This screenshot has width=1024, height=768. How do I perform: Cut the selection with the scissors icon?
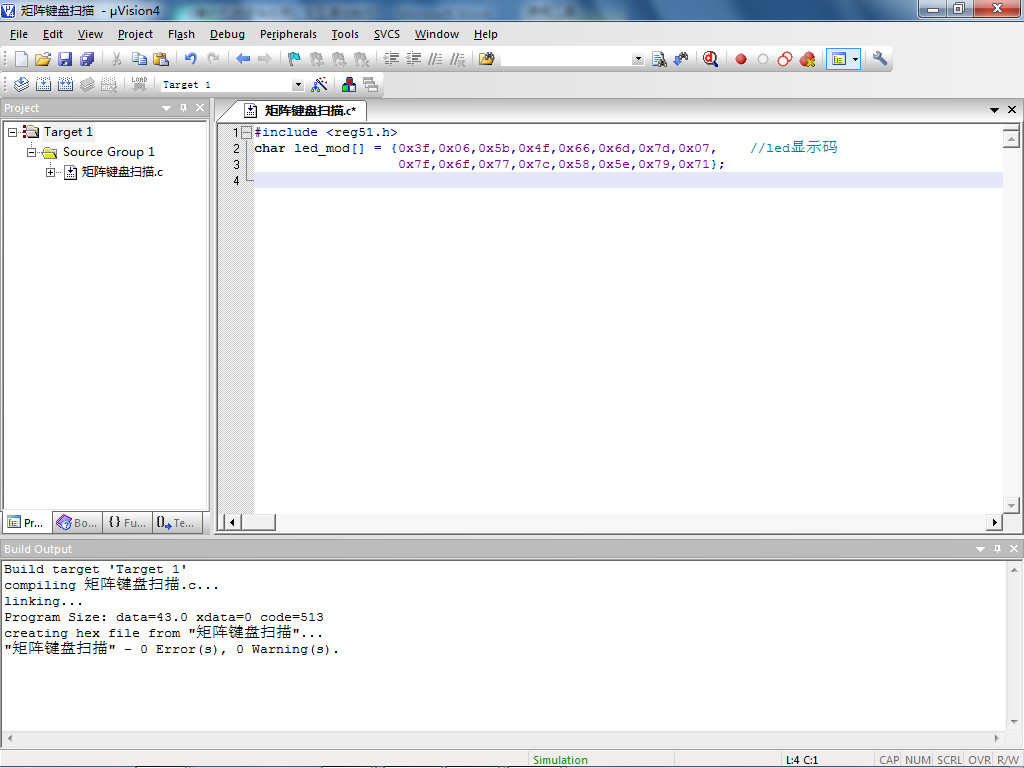[x=117, y=59]
